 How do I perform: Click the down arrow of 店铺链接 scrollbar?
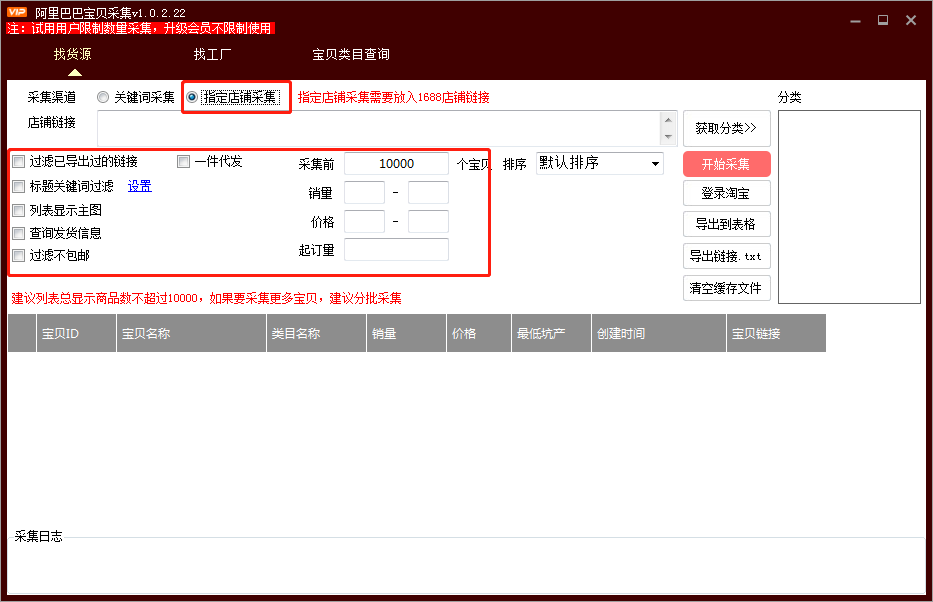[x=668, y=137]
